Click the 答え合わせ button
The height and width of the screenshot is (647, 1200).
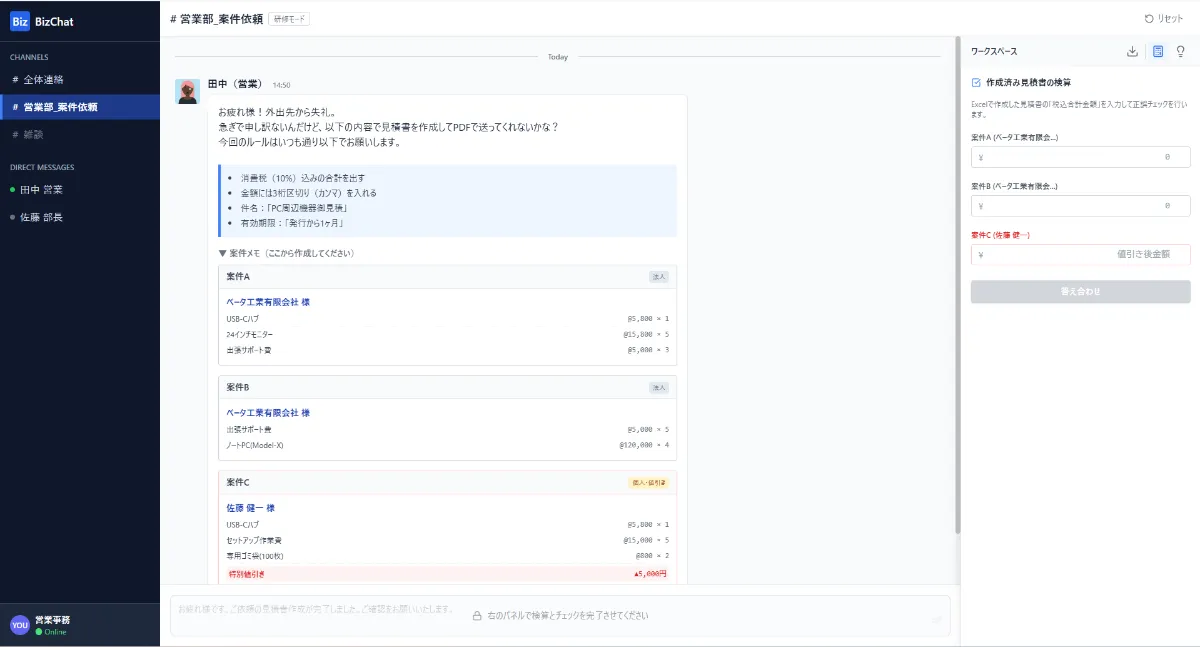tap(1080, 292)
